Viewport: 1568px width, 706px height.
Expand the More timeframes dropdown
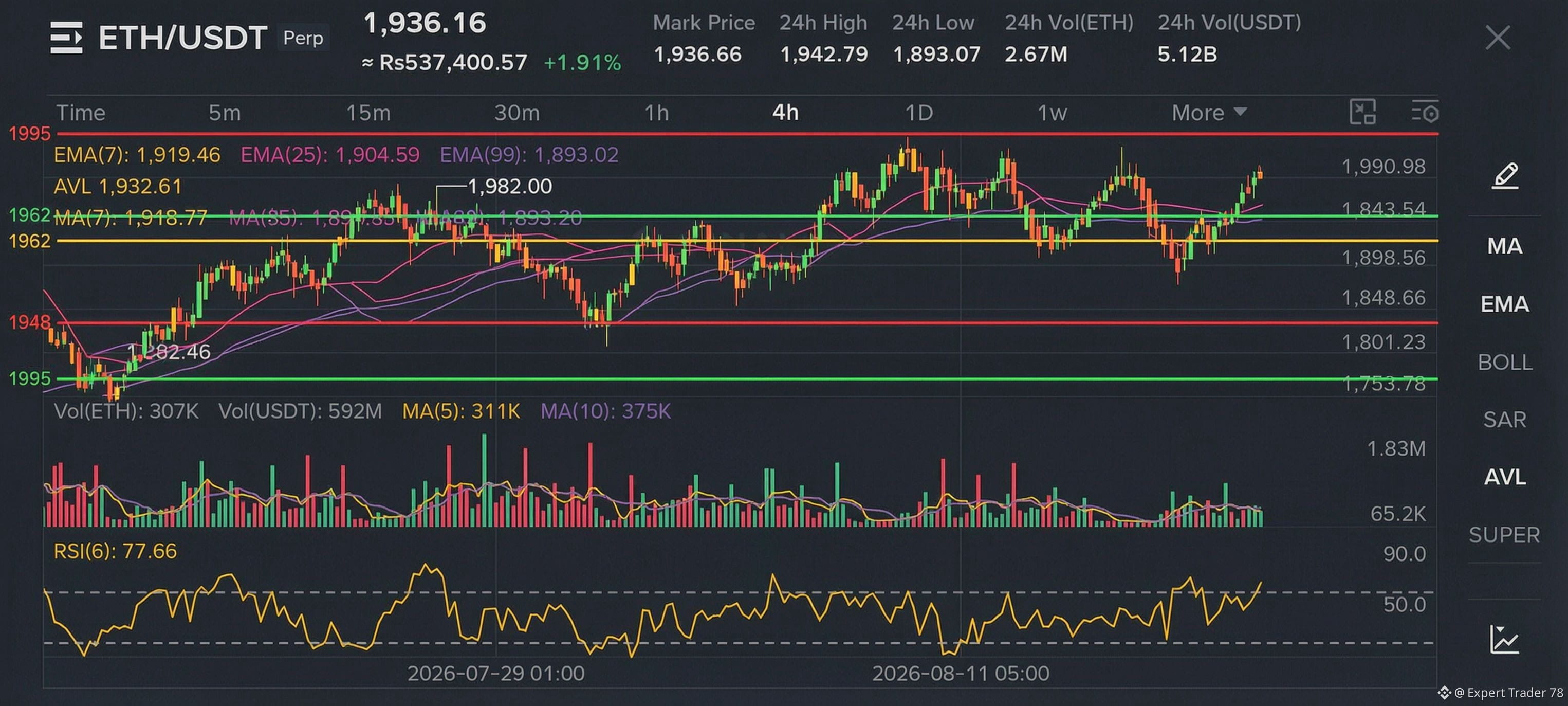[1209, 113]
